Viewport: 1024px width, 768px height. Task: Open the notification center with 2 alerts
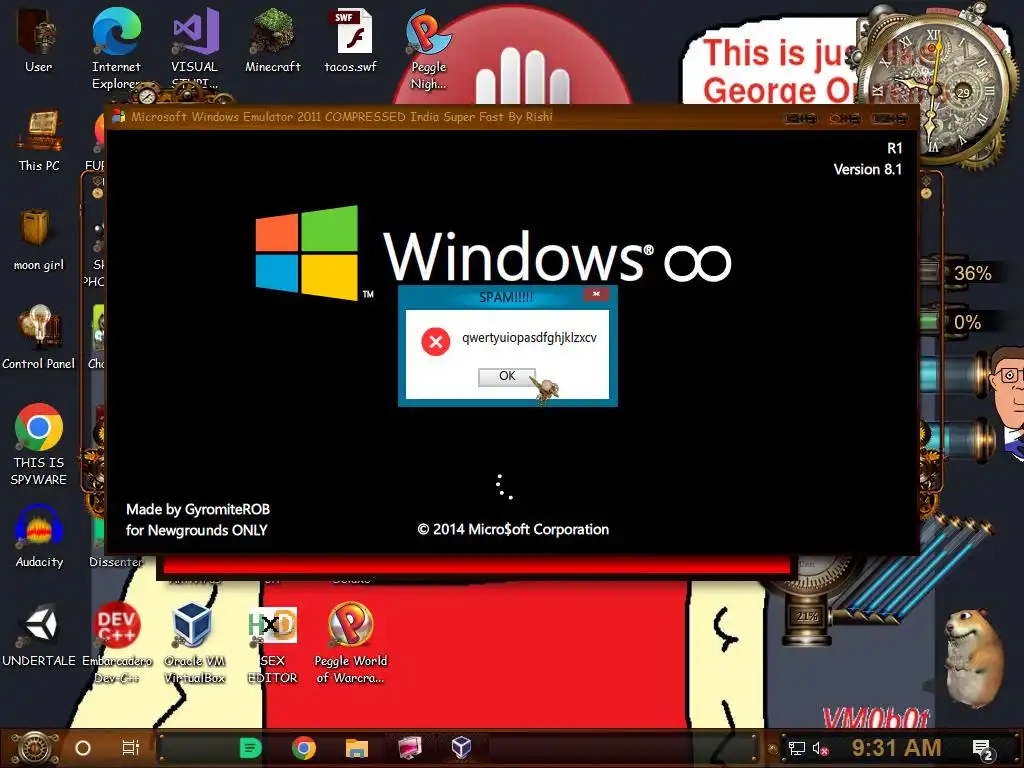[x=983, y=750]
